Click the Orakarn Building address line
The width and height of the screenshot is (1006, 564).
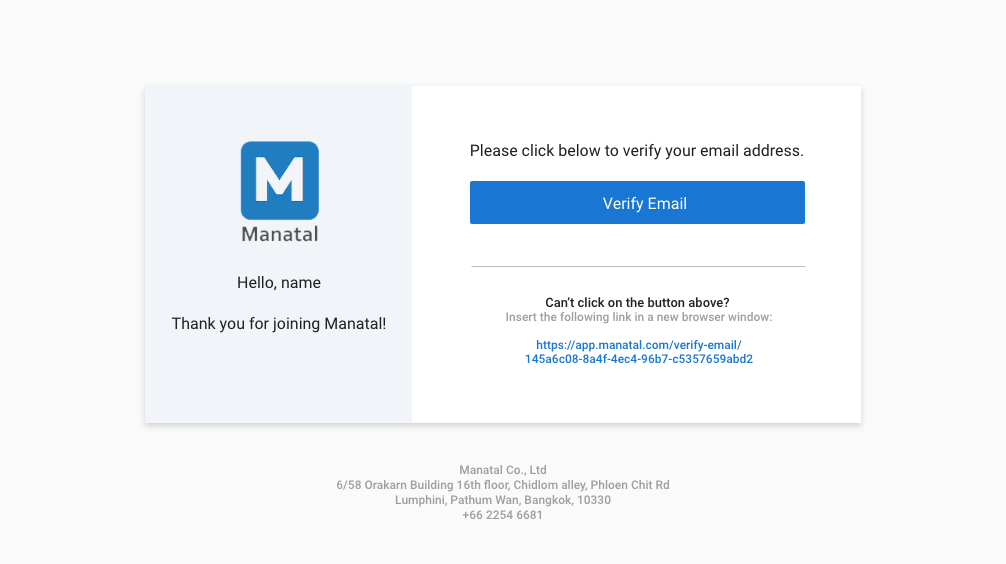pyautogui.click(x=503, y=485)
